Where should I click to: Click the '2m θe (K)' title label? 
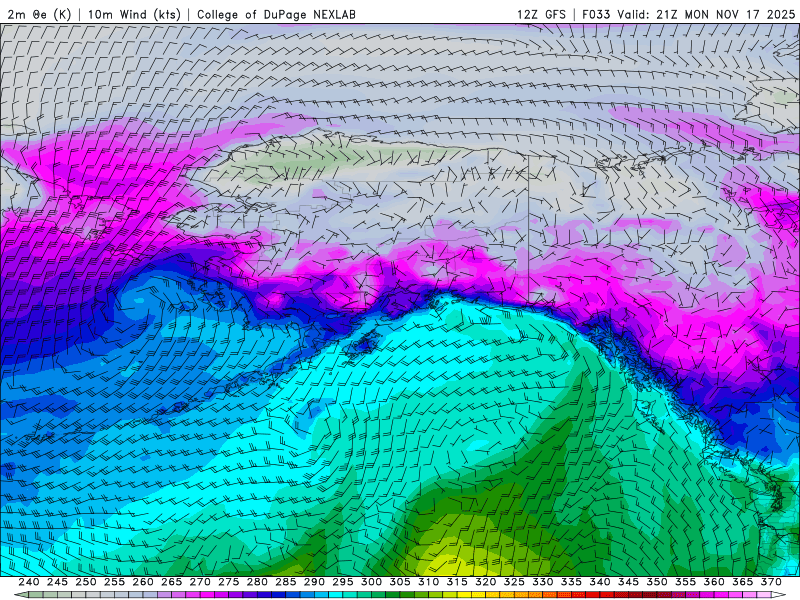click(x=40, y=14)
